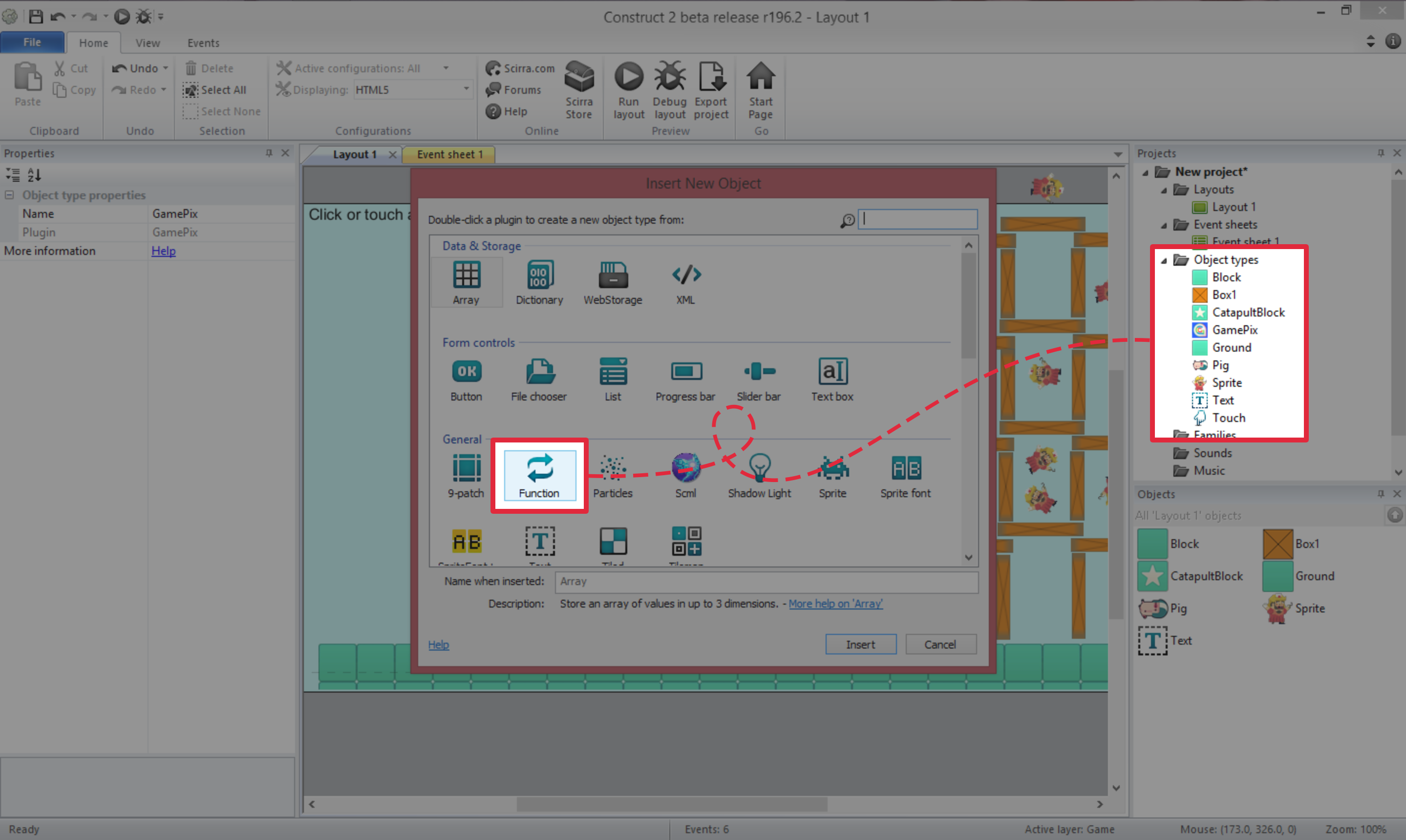The width and height of the screenshot is (1406, 840).
Task: Switch to the Events ribbon tab
Action: [x=203, y=43]
